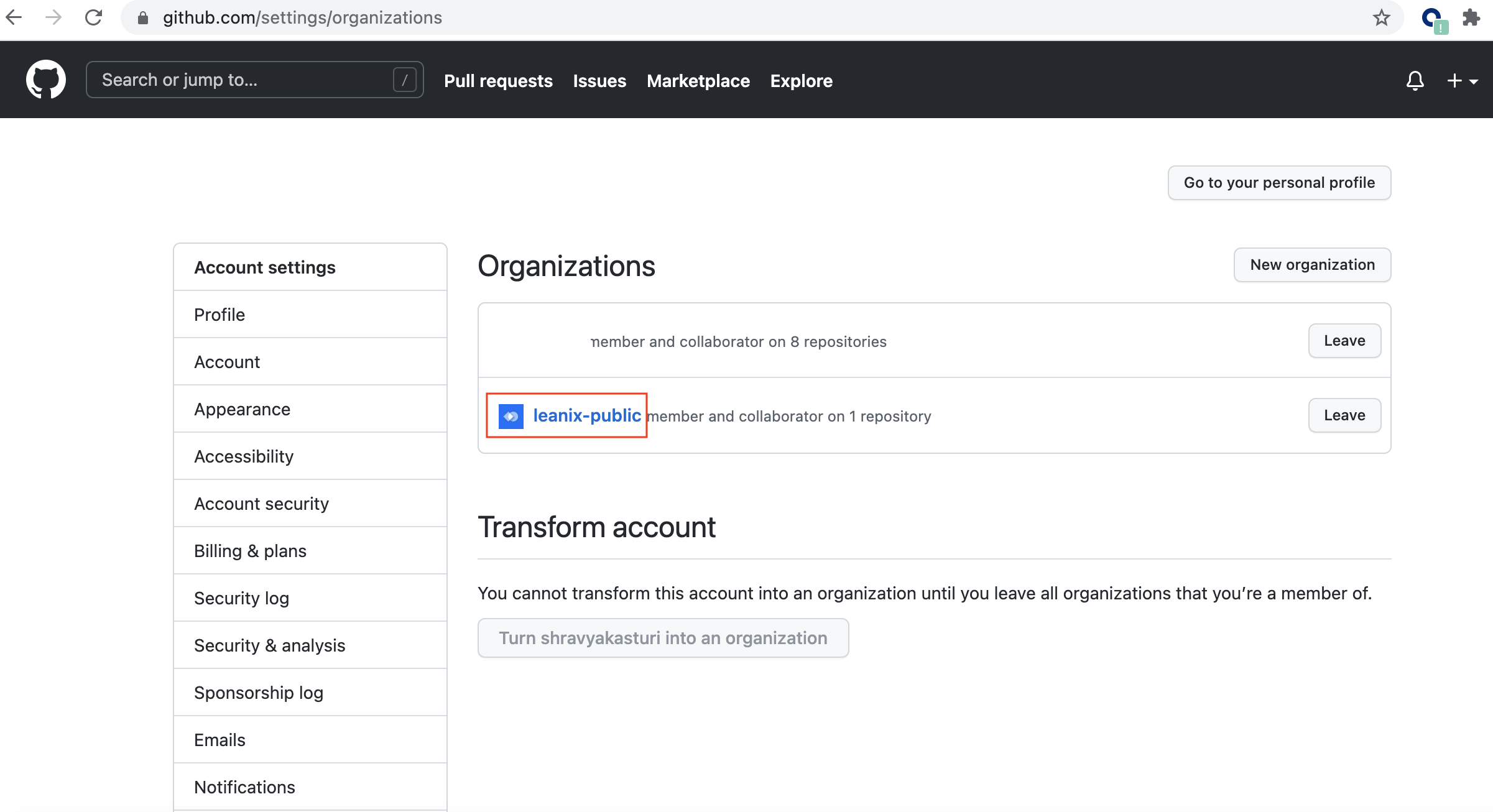Click the New organization button
The image size is (1493, 812).
point(1312,265)
